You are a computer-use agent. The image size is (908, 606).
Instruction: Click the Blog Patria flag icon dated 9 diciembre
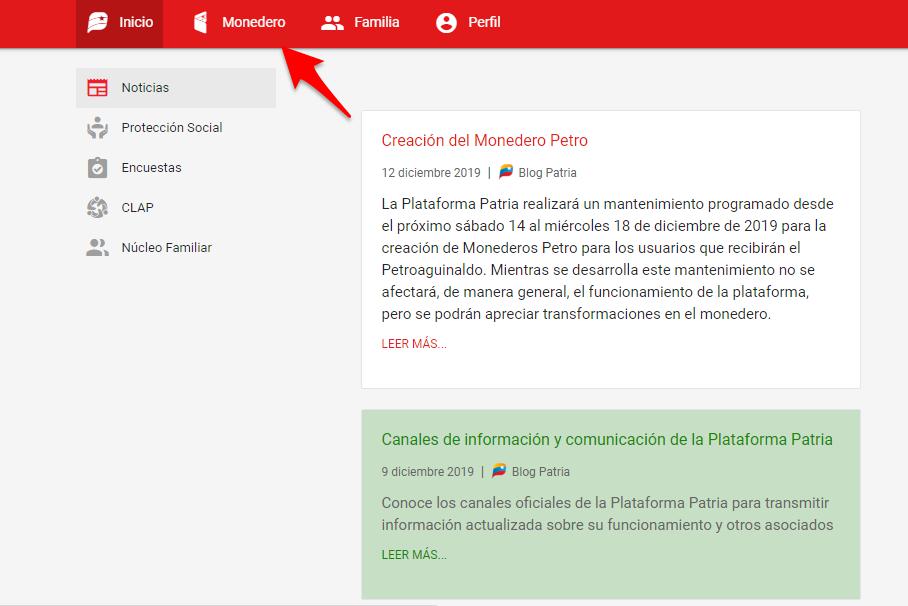(499, 470)
